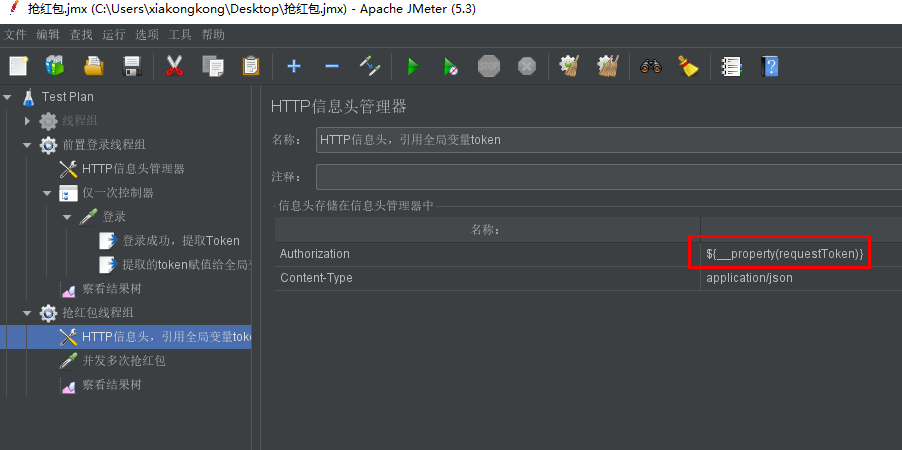
Task: Click the Cut scissors icon
Action: click(174, 66)
